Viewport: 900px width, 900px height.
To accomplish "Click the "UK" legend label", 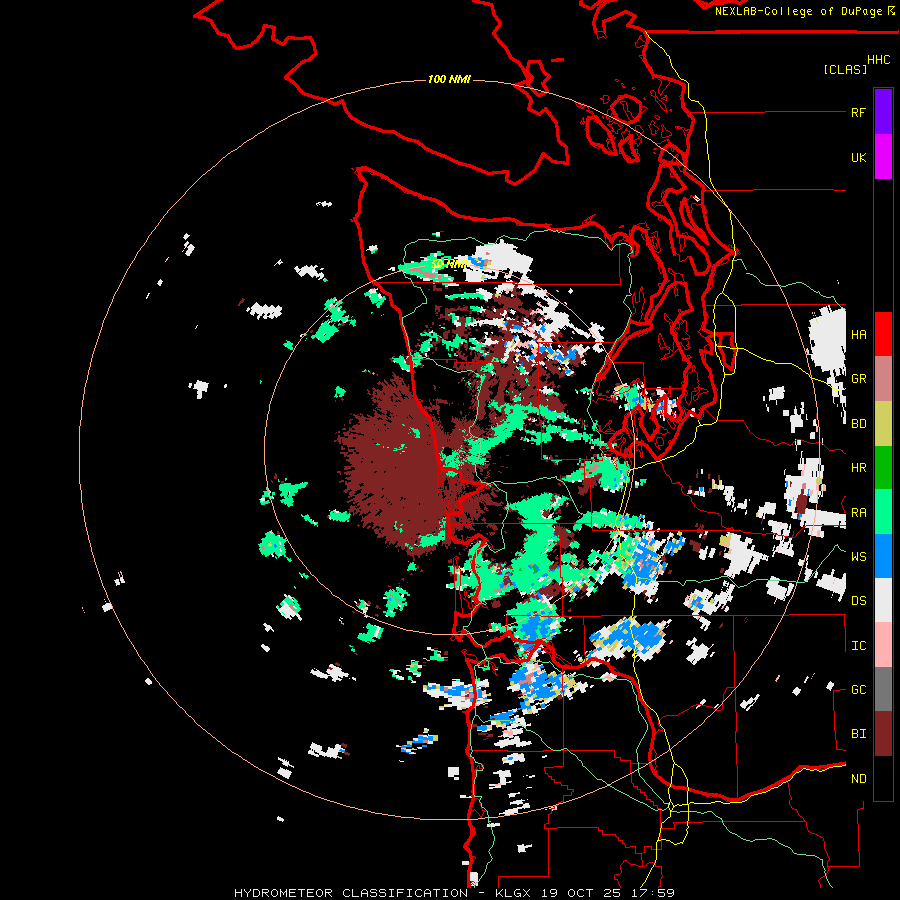I will 858,158.
